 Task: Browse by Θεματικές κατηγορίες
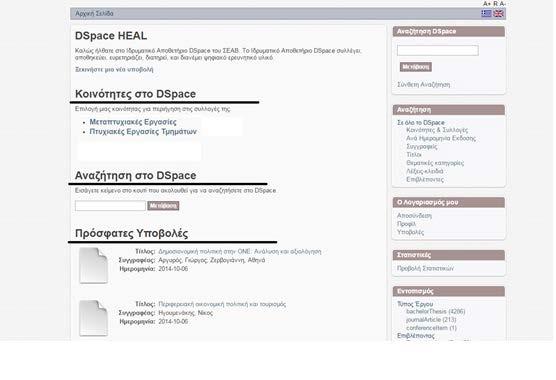[x=435, y=163]
